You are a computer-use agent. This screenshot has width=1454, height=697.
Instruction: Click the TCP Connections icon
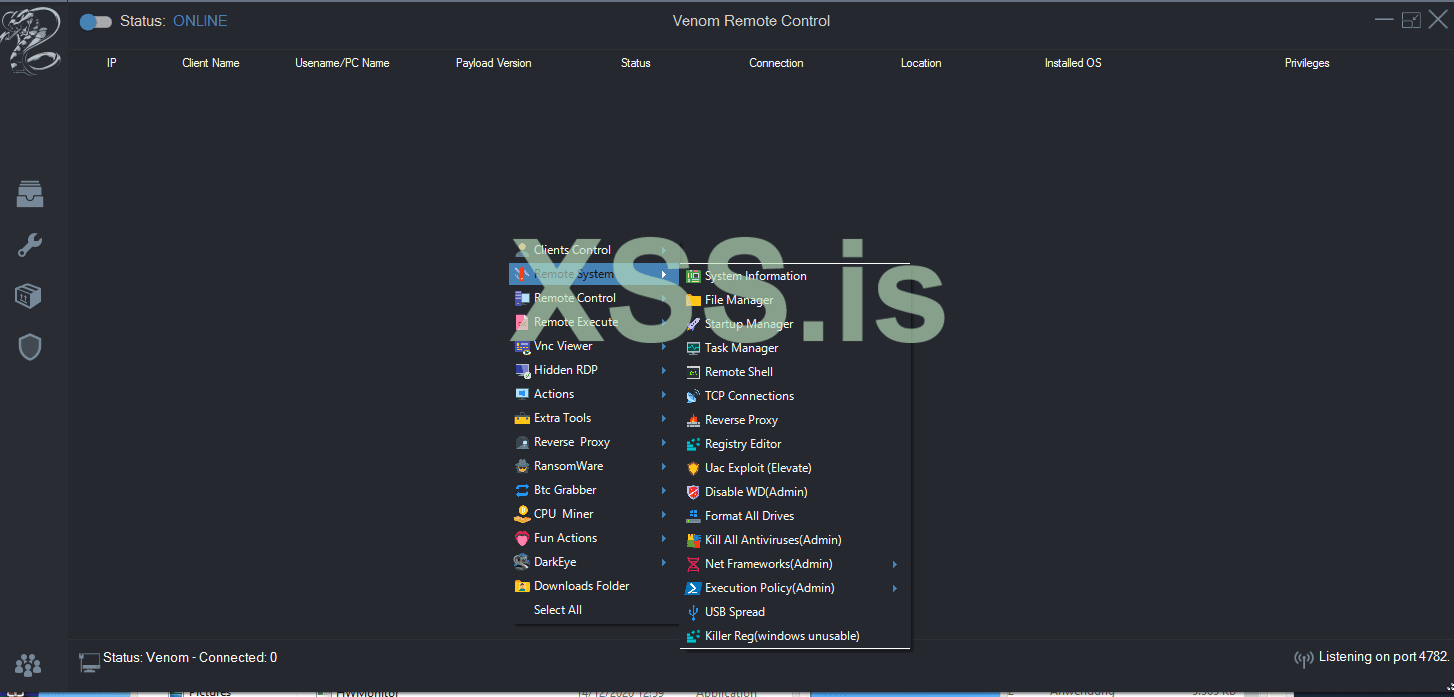click(x=694, y=396)
